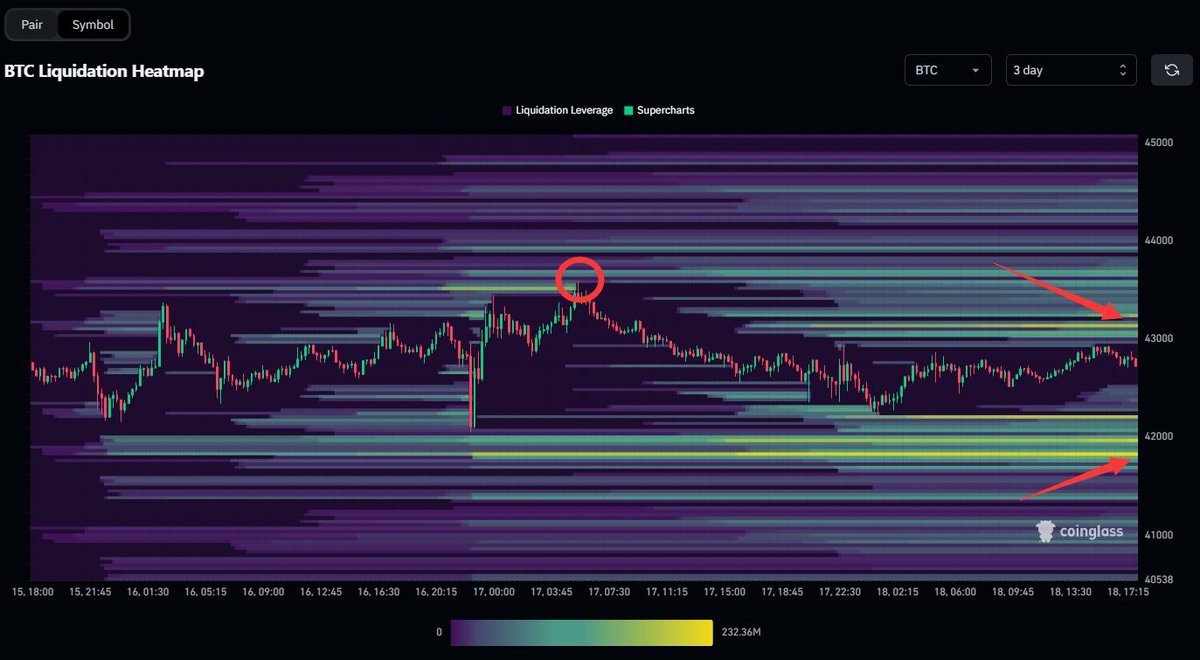
Task: Click the 42000 price axis label
Action: [x=1157, y=436]
